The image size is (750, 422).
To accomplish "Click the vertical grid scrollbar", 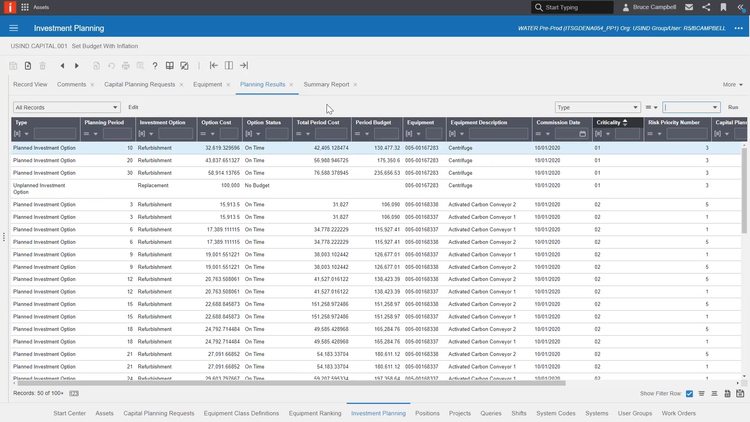I will pos(743,189).
